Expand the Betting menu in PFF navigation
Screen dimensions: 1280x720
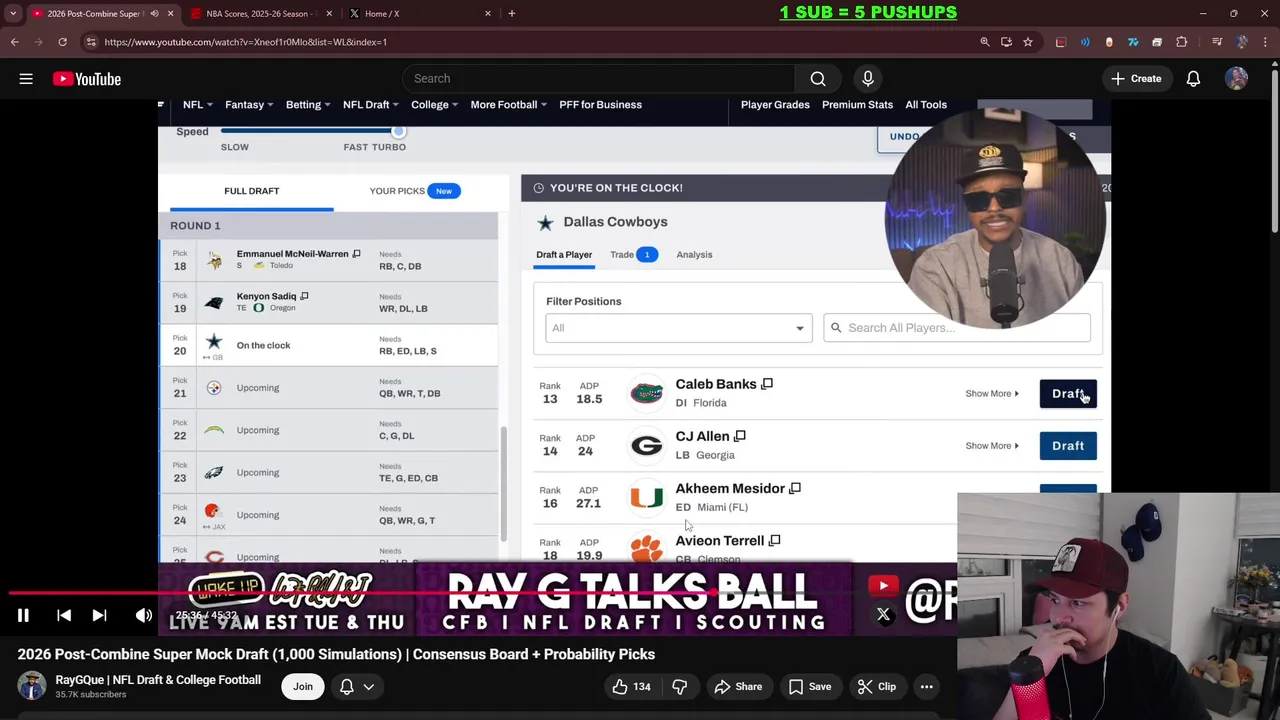[x=308, y=105]
